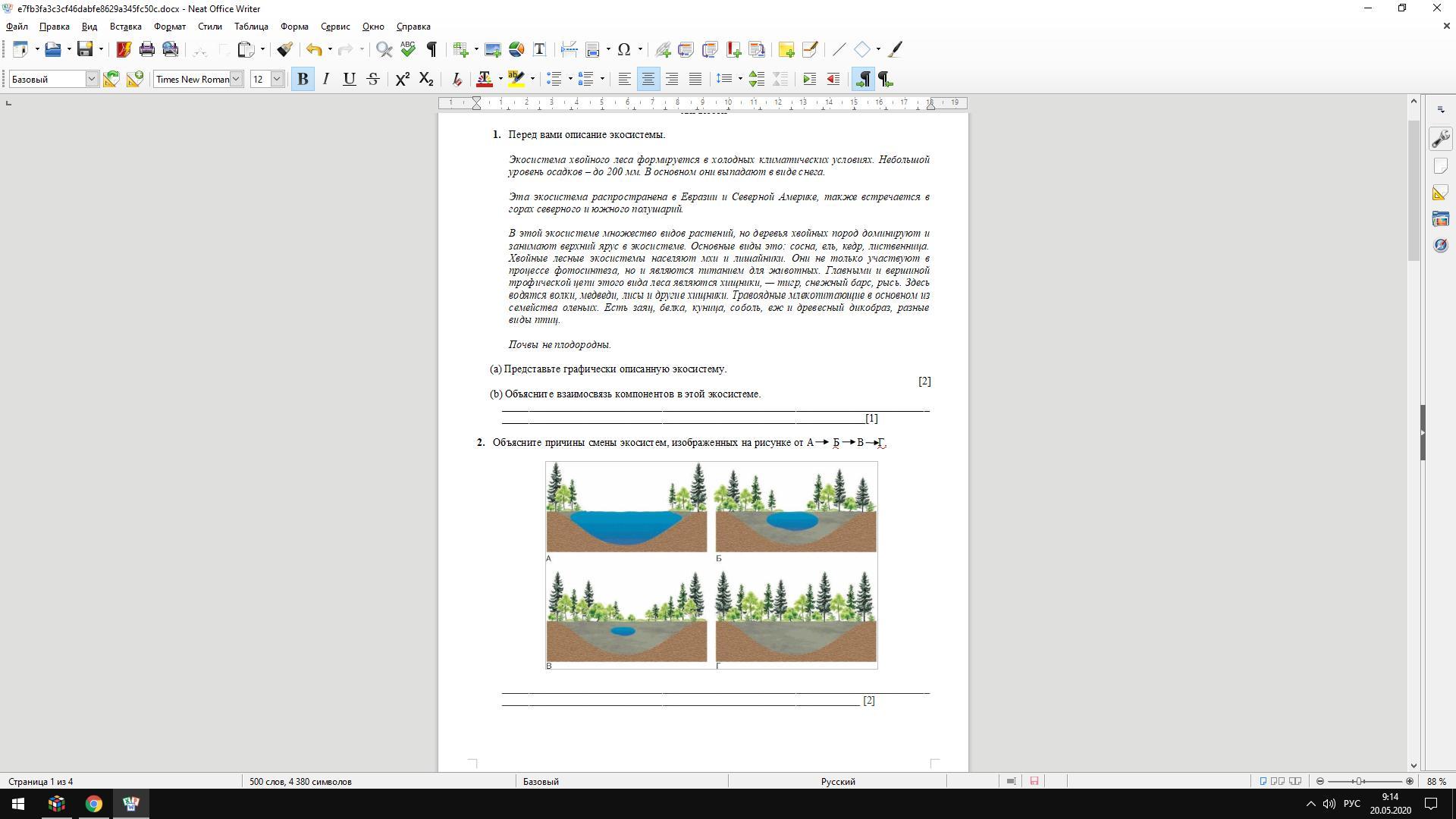Toggle formatting marks pilcrow
The height and width of the screenshot is (819, 1456).
click(431, 50)
